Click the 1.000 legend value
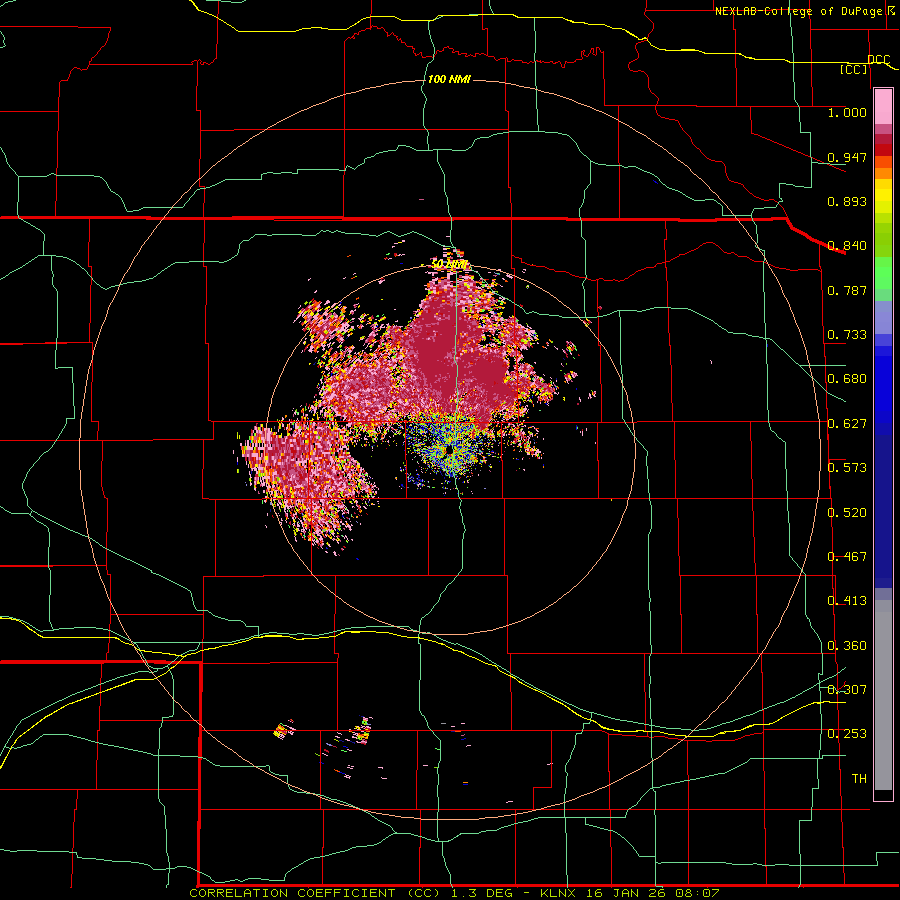 [x=847, y=112]
